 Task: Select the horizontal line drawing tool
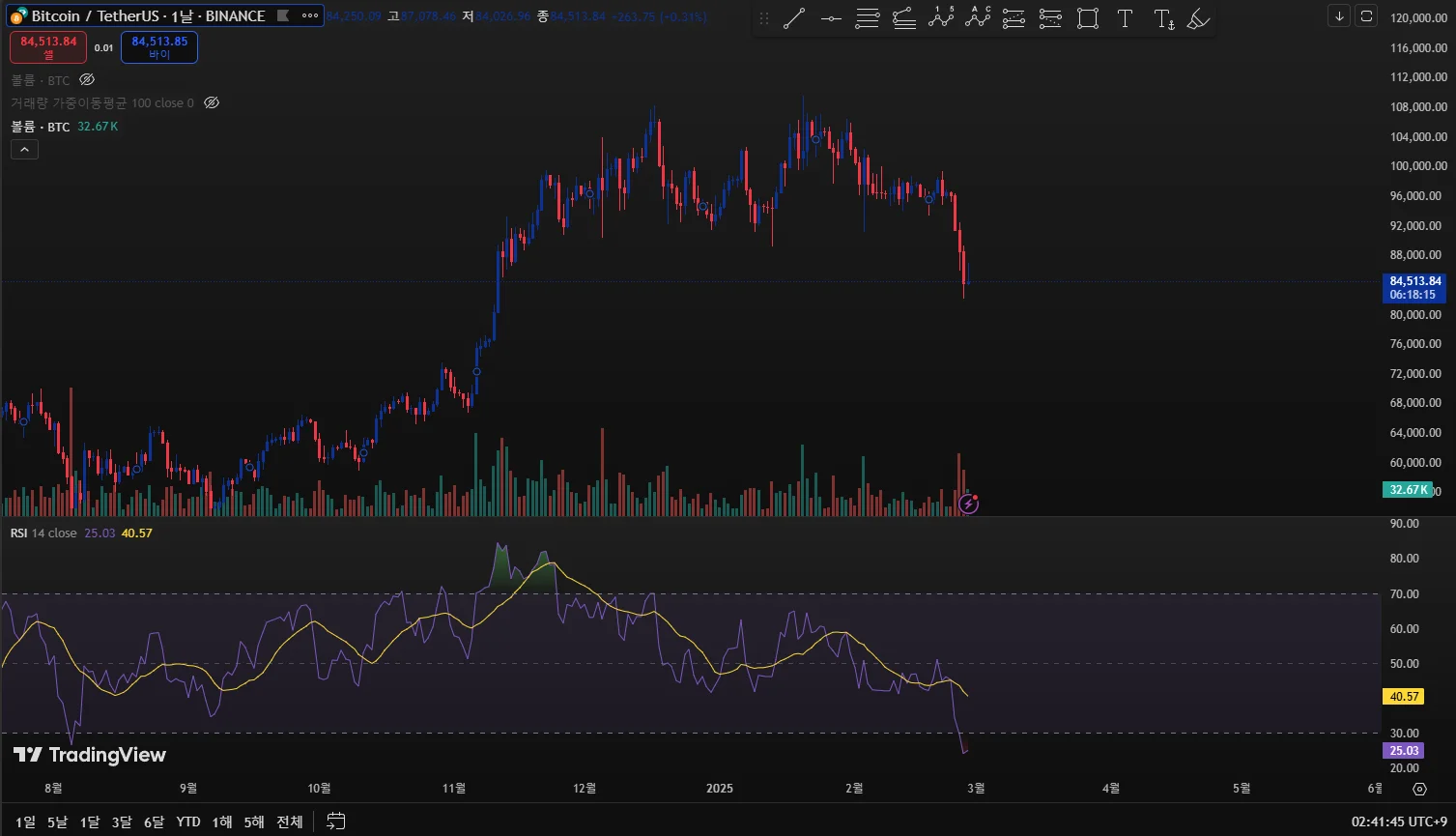point(831,18)
